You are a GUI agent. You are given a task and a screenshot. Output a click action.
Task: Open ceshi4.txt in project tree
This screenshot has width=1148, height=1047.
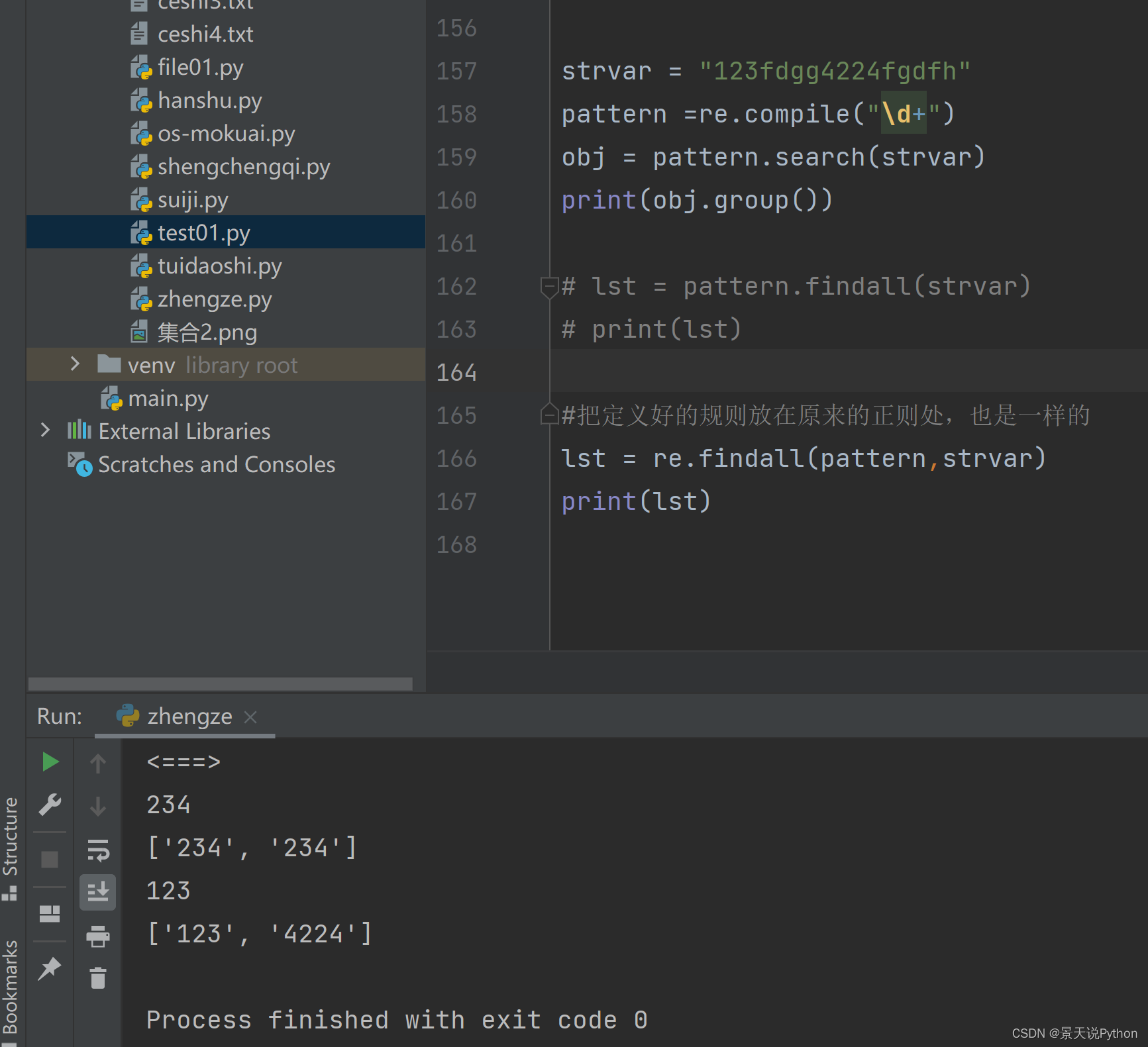click(x=205, y=34)
